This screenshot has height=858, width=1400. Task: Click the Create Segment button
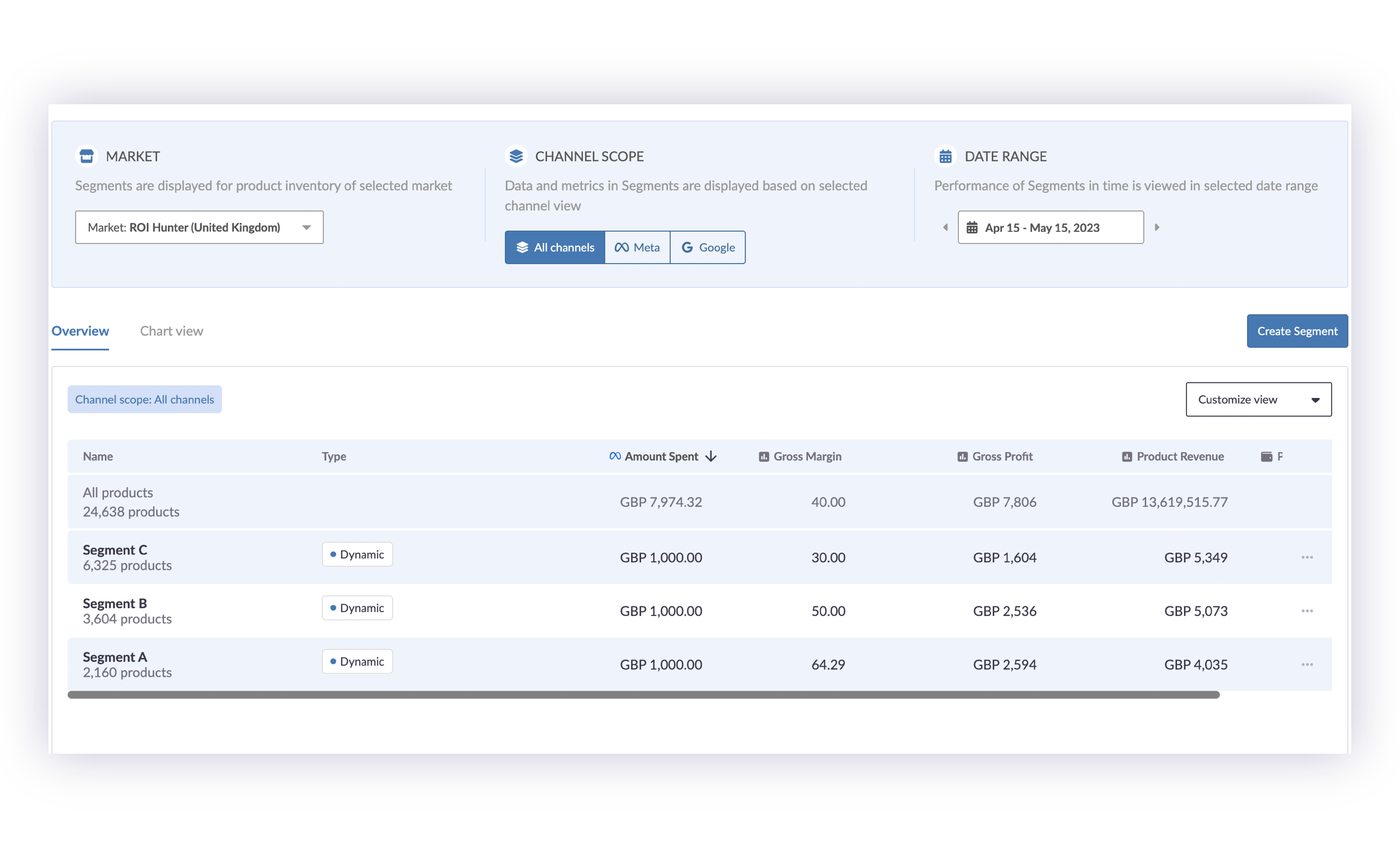click(1297, 331)
